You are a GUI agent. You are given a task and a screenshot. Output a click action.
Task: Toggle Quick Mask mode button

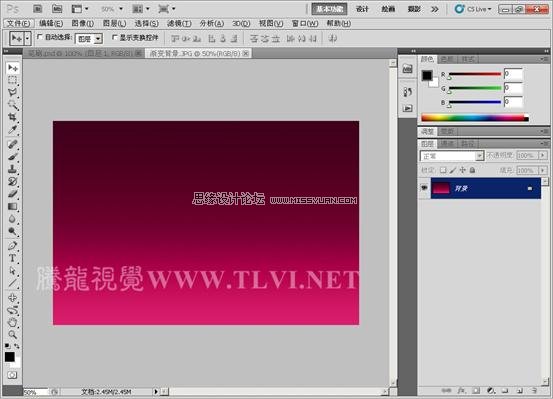pyautogui.click(x=12, y=375)
